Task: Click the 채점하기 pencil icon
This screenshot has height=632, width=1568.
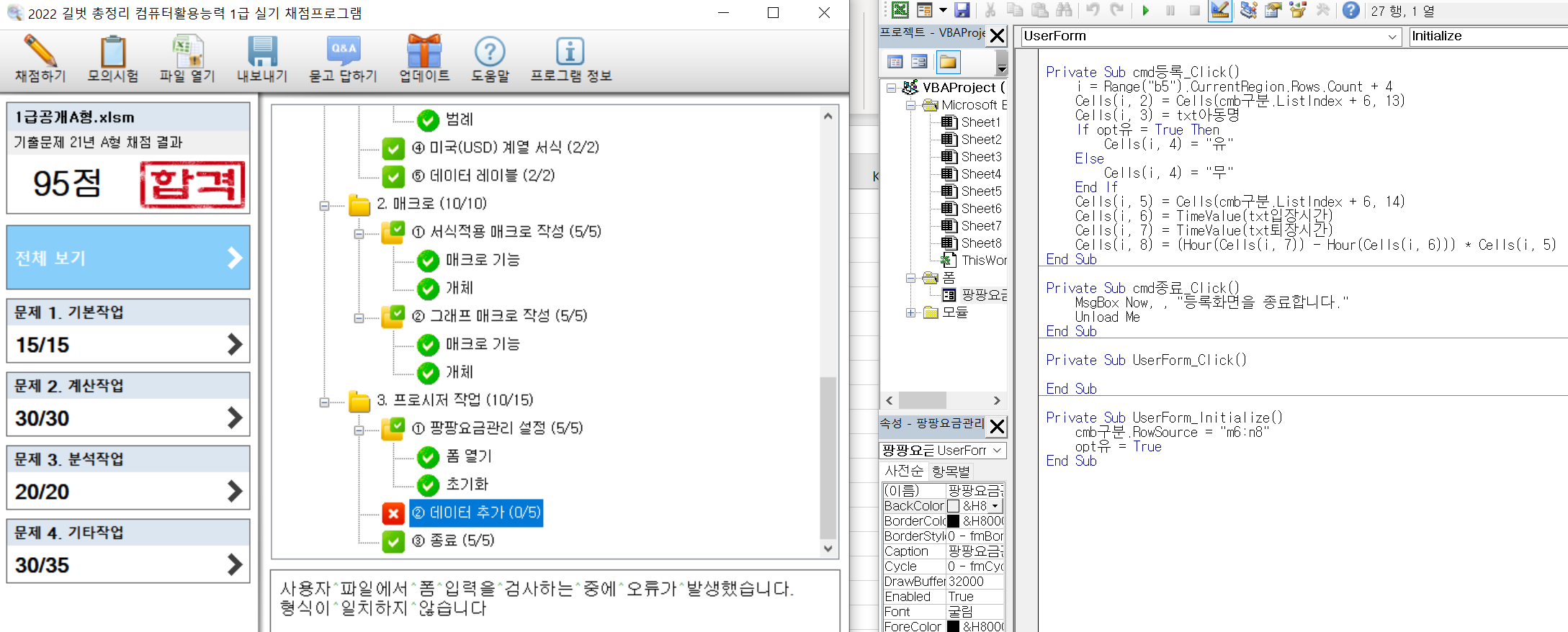Action: coord(40,52)
